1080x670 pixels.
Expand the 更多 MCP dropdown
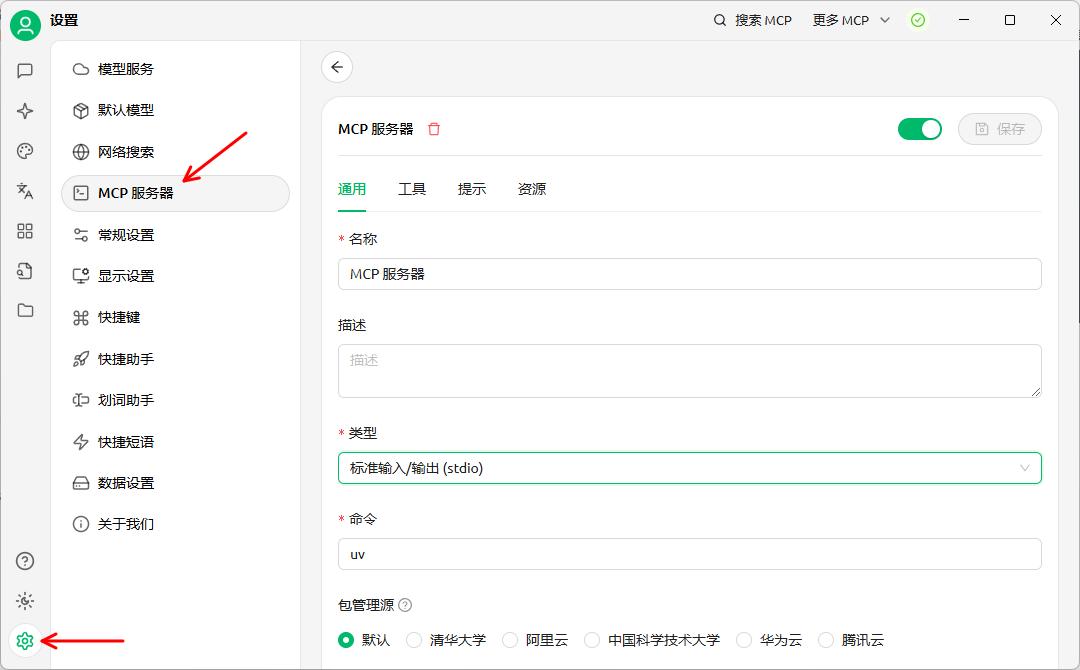pyautogui.click(x=851, y=20)
